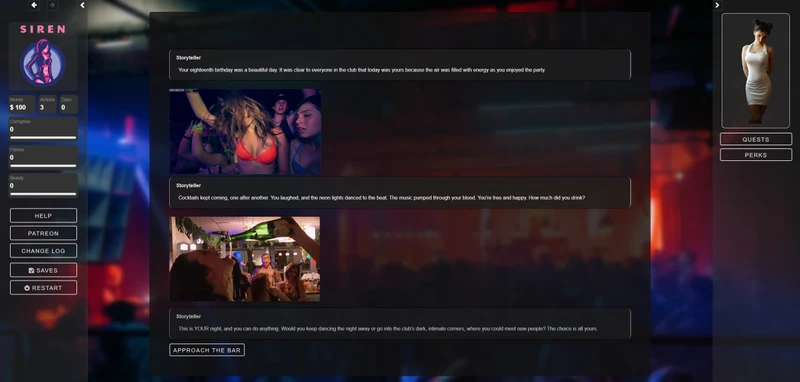This screenshot has width=800, height=382.
Task: Go forward with the disabled right arrow
Action: [52, 5]
